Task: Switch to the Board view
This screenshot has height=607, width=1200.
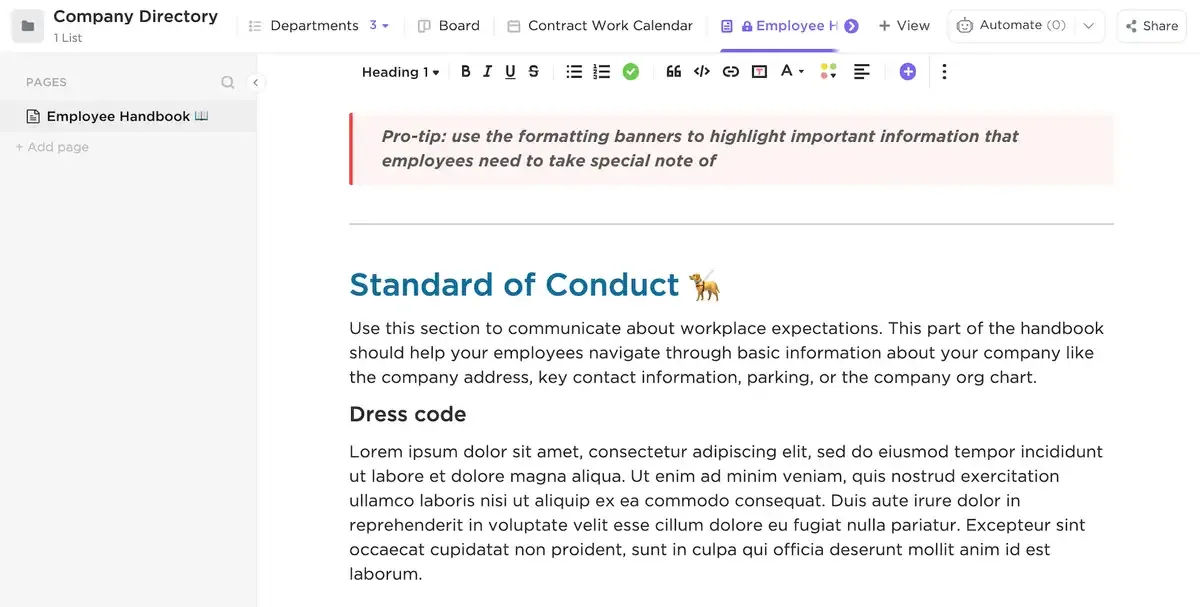Action: [x=449, y=26]
